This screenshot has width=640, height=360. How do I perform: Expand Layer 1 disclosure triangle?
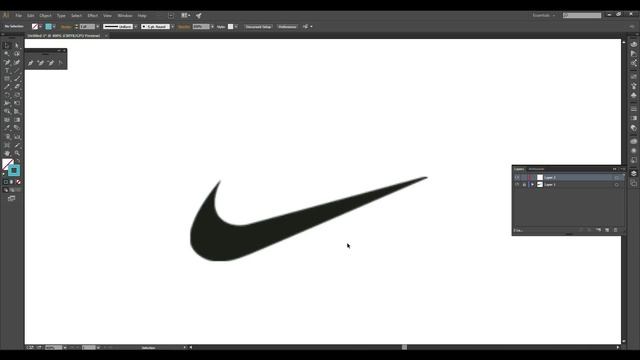tap(532, 184)
